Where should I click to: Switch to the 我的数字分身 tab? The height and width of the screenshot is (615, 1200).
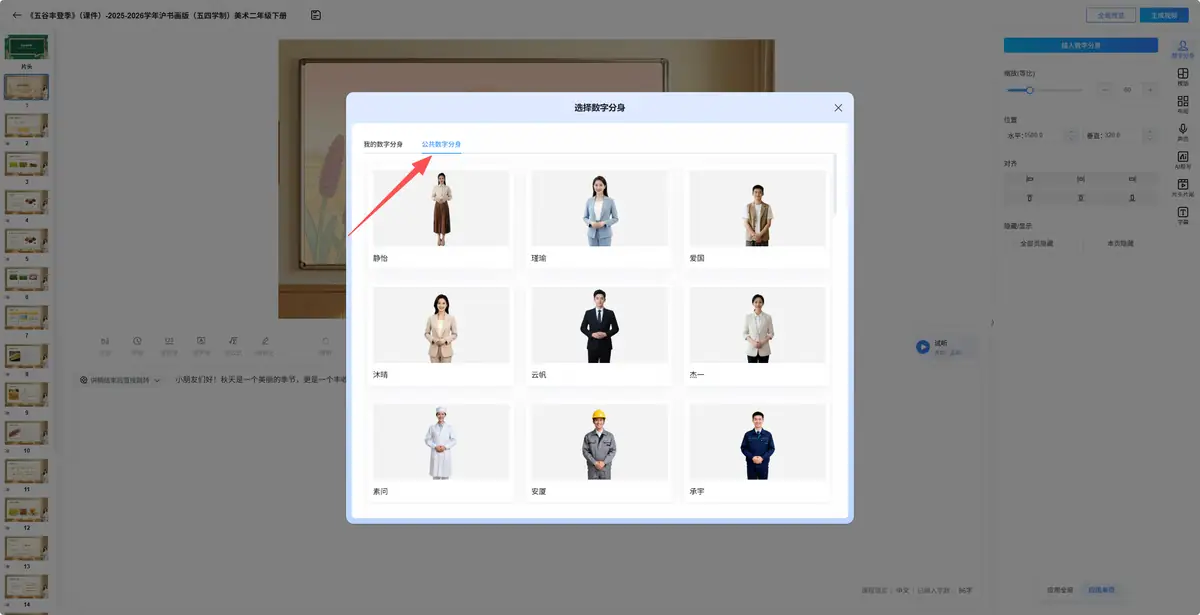383,144
